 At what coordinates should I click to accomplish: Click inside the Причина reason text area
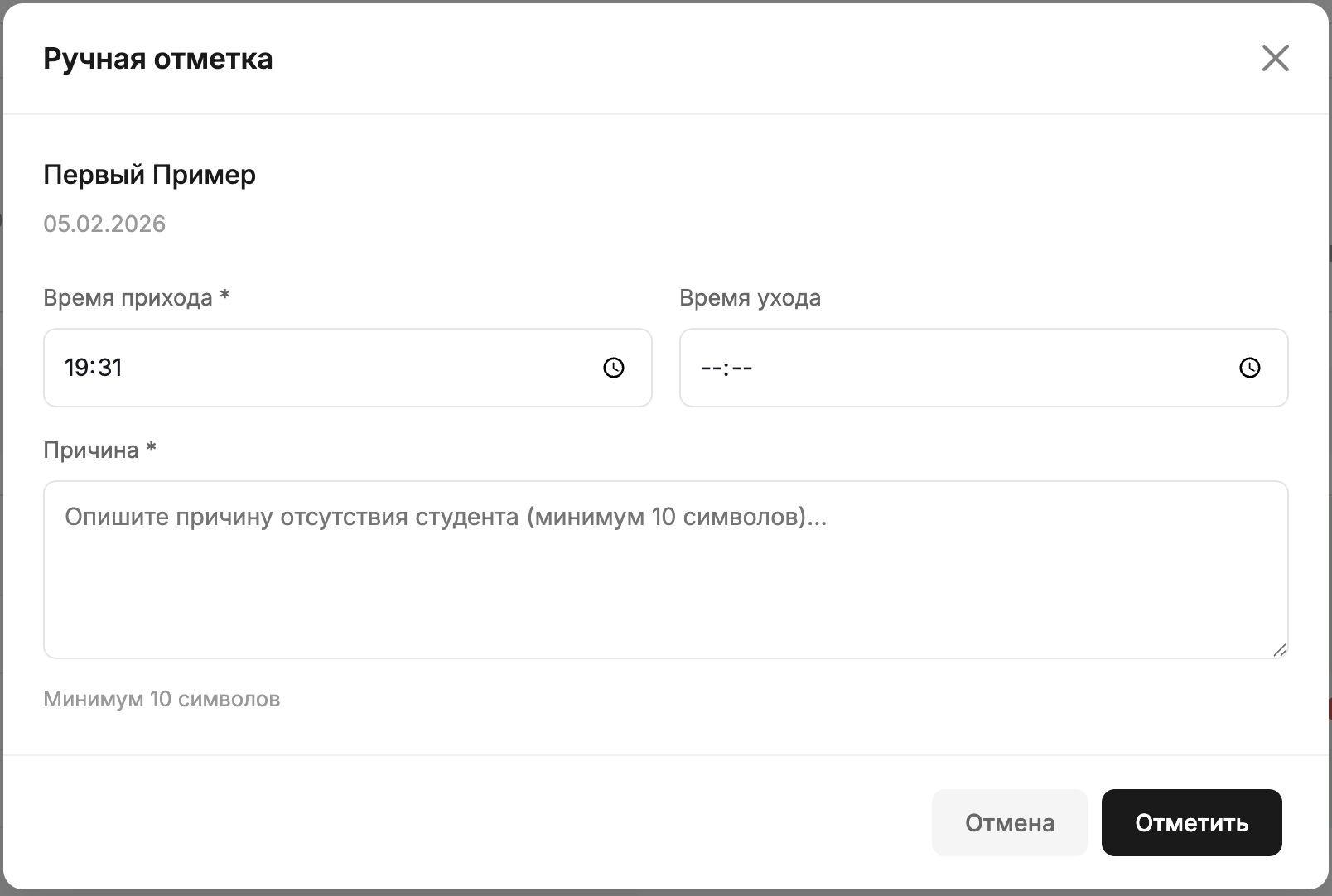580,571
